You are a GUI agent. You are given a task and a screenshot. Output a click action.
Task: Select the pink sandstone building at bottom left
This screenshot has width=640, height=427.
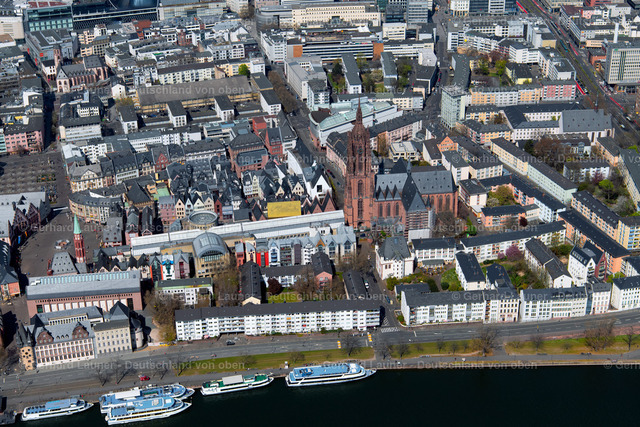(x=82, y=293)
